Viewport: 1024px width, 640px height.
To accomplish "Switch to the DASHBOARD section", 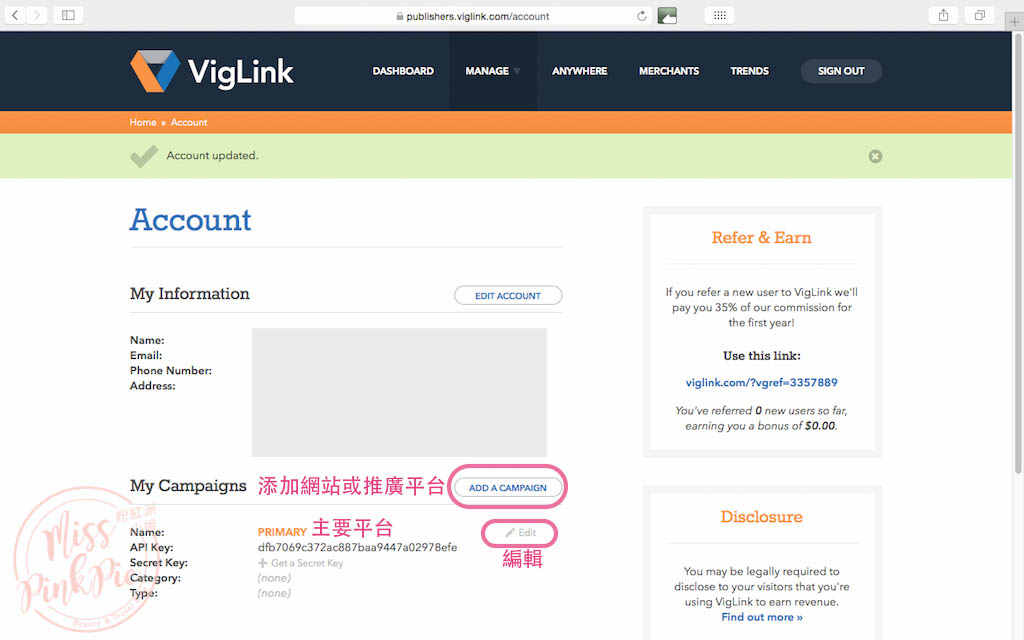I will pos(403,70).
